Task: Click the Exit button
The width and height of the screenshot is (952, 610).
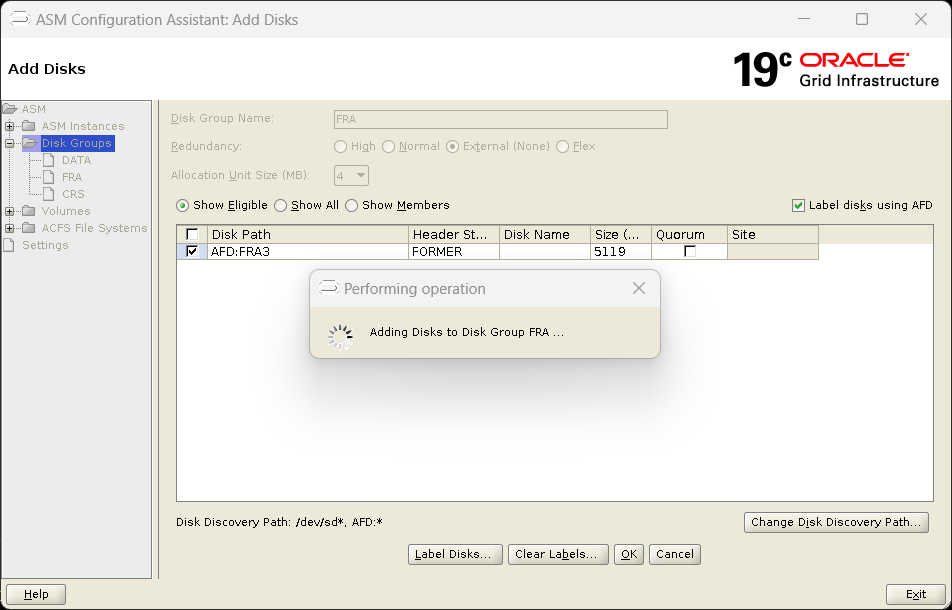Action: pyautogui.click(x=916, y=594)
